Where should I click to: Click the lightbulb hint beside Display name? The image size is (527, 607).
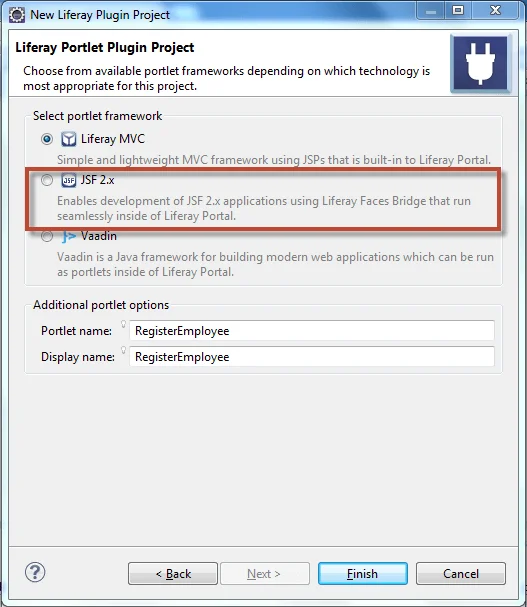coord(124,350)
